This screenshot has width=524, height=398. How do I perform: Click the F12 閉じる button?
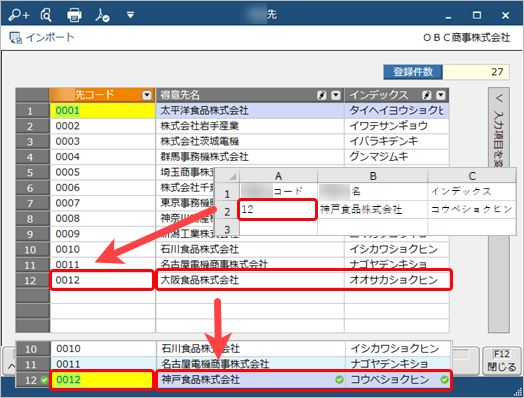[x=501, y=361]
